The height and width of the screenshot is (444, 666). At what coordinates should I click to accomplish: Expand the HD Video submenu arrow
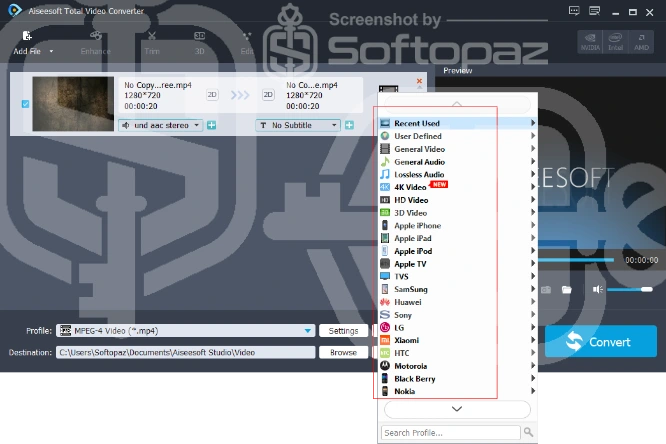click(533, 200)
